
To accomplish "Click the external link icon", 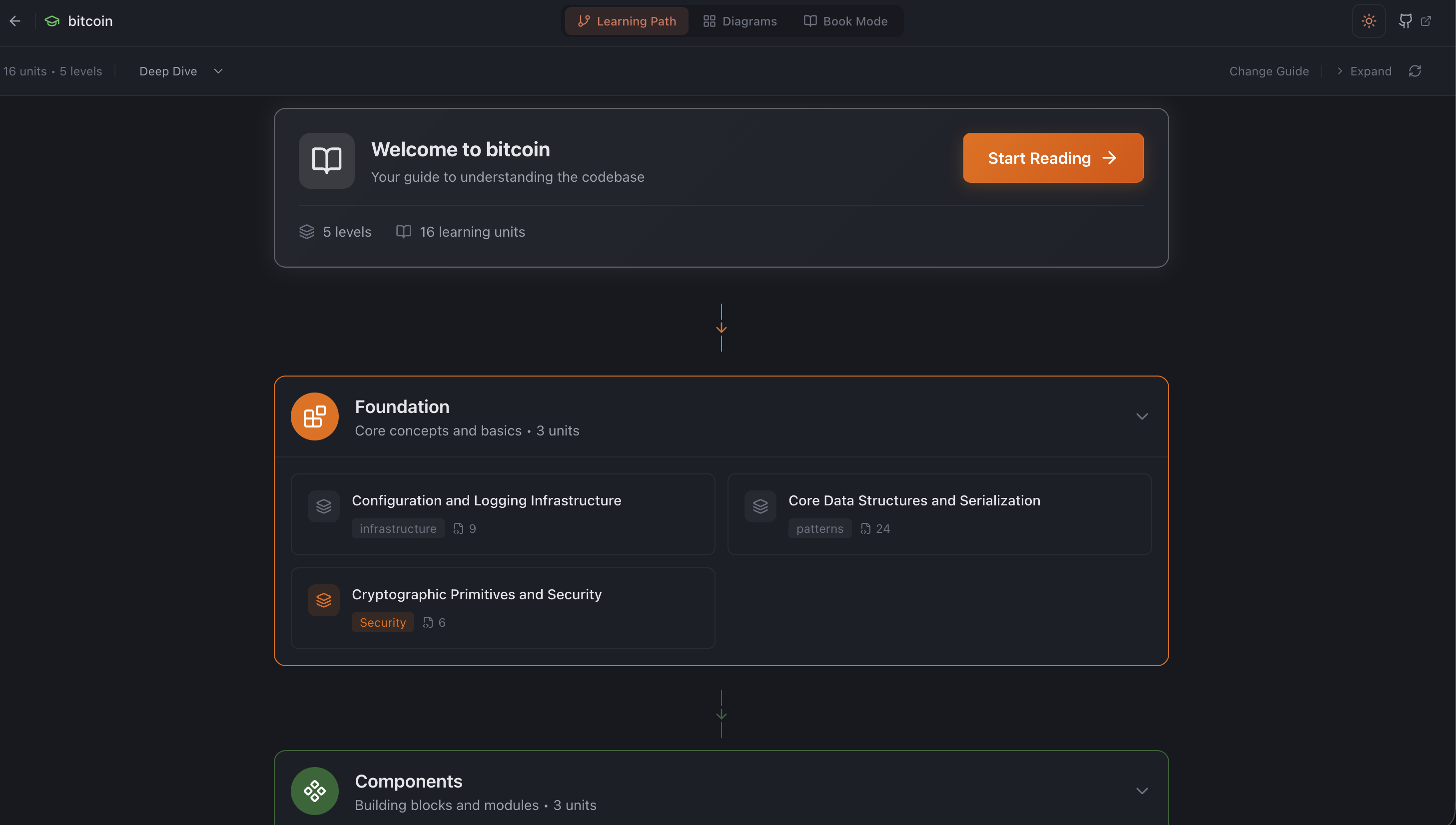I will (x=1426, y=21).
